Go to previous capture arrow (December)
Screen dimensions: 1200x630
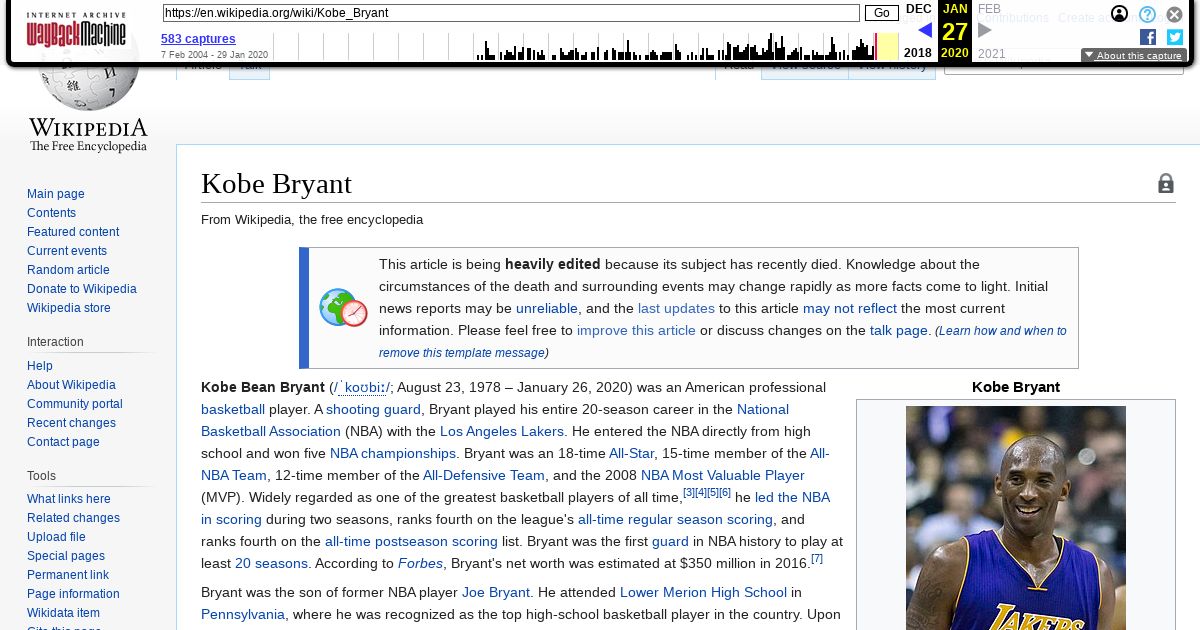[x=925, y=30]
